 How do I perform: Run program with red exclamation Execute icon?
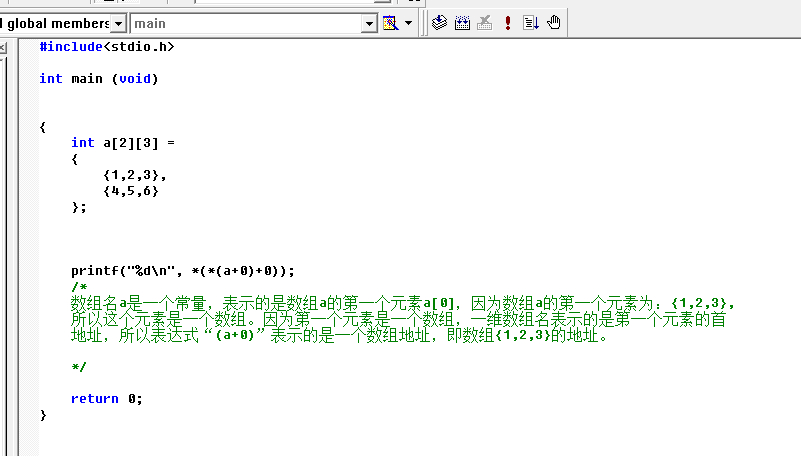[x=508, y=23]
